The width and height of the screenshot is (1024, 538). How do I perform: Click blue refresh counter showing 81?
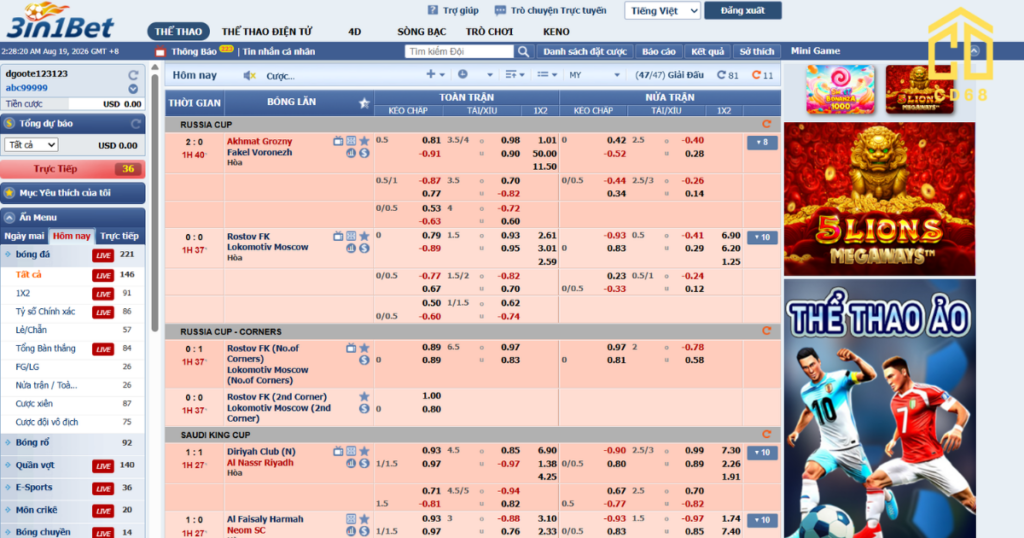coord(728,75)
